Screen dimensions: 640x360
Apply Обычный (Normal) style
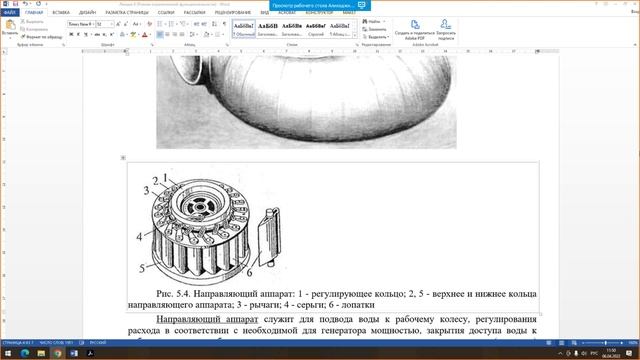244,29
